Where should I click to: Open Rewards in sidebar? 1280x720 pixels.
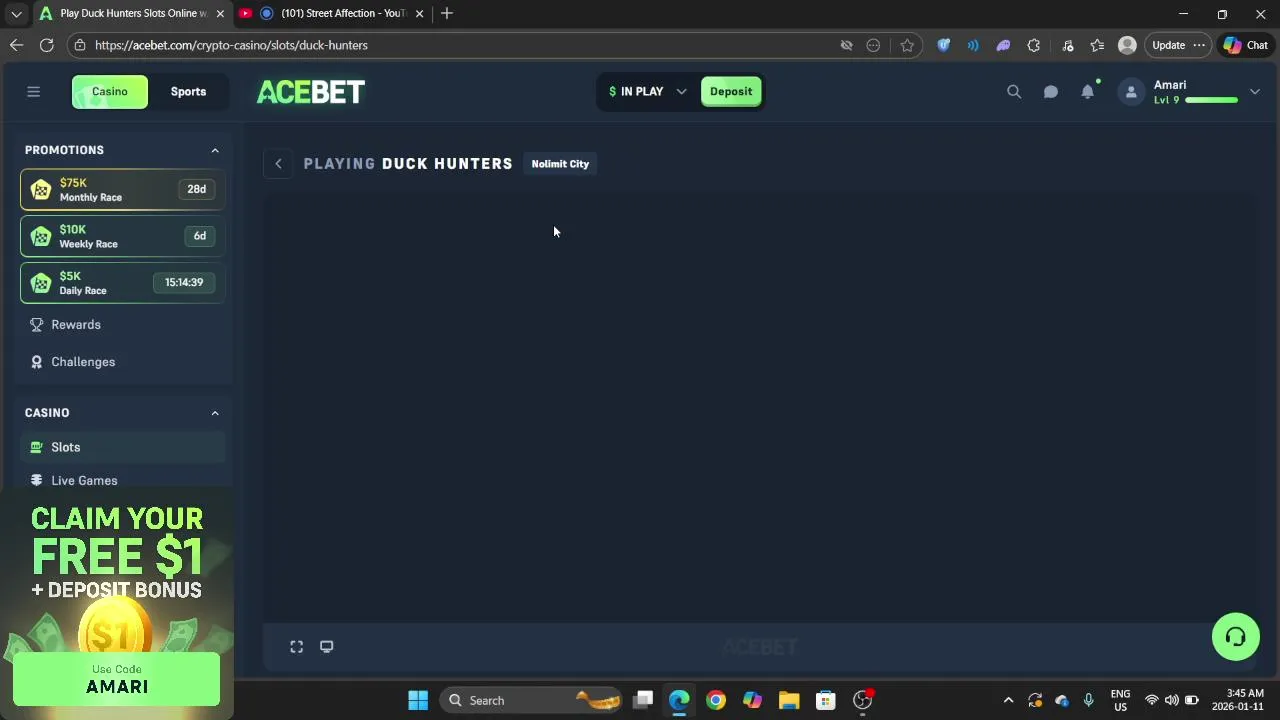point(123,325)
